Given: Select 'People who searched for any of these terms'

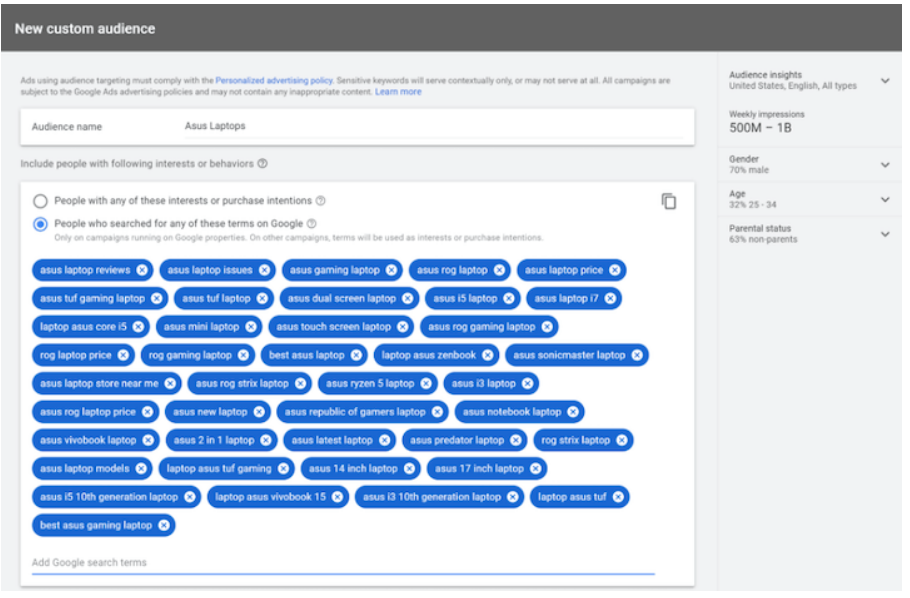Looking at the screenshot, I should tap(40, 225).
